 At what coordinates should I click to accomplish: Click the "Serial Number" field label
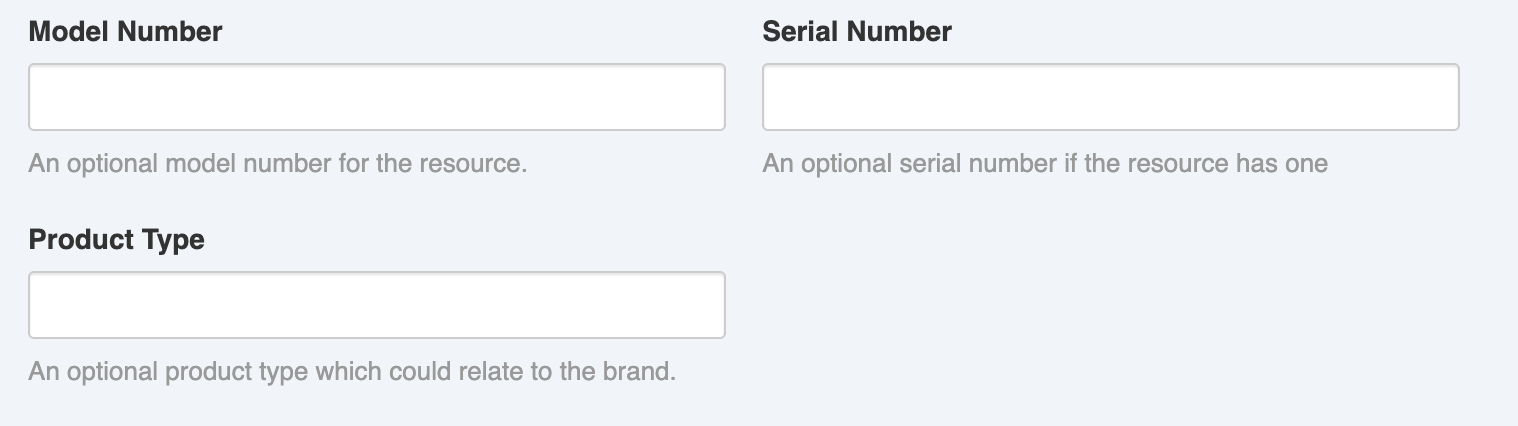click(x=856, y=32)
